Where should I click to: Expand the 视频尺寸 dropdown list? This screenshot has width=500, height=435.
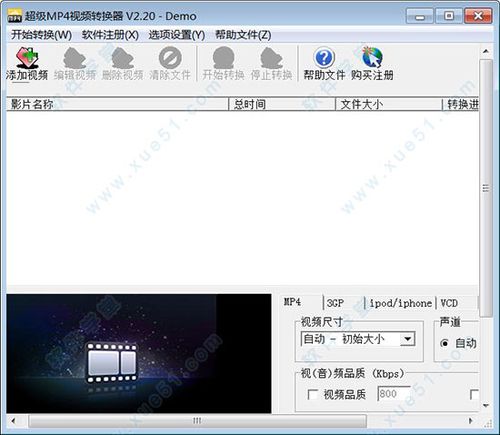pyautogui.click(x=407, y=339)
